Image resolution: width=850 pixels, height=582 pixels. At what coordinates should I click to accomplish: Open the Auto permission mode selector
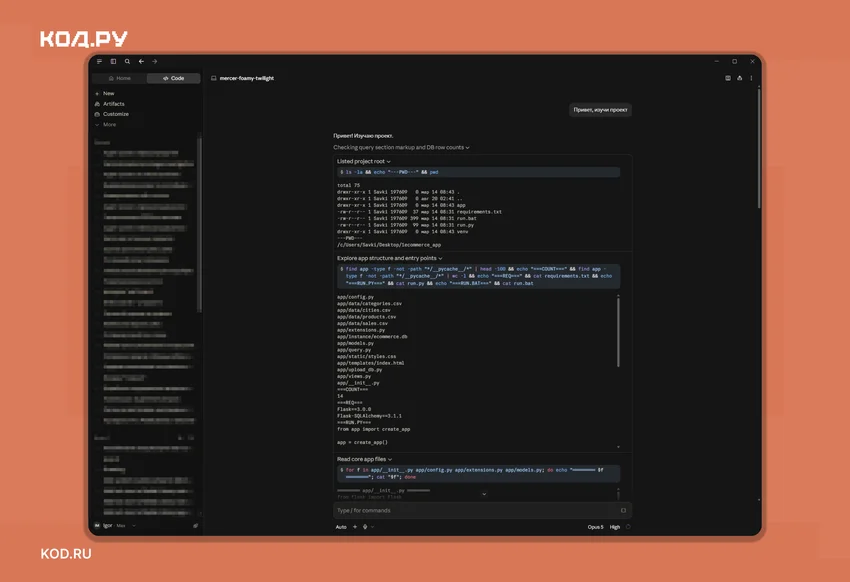coord(341,527)
